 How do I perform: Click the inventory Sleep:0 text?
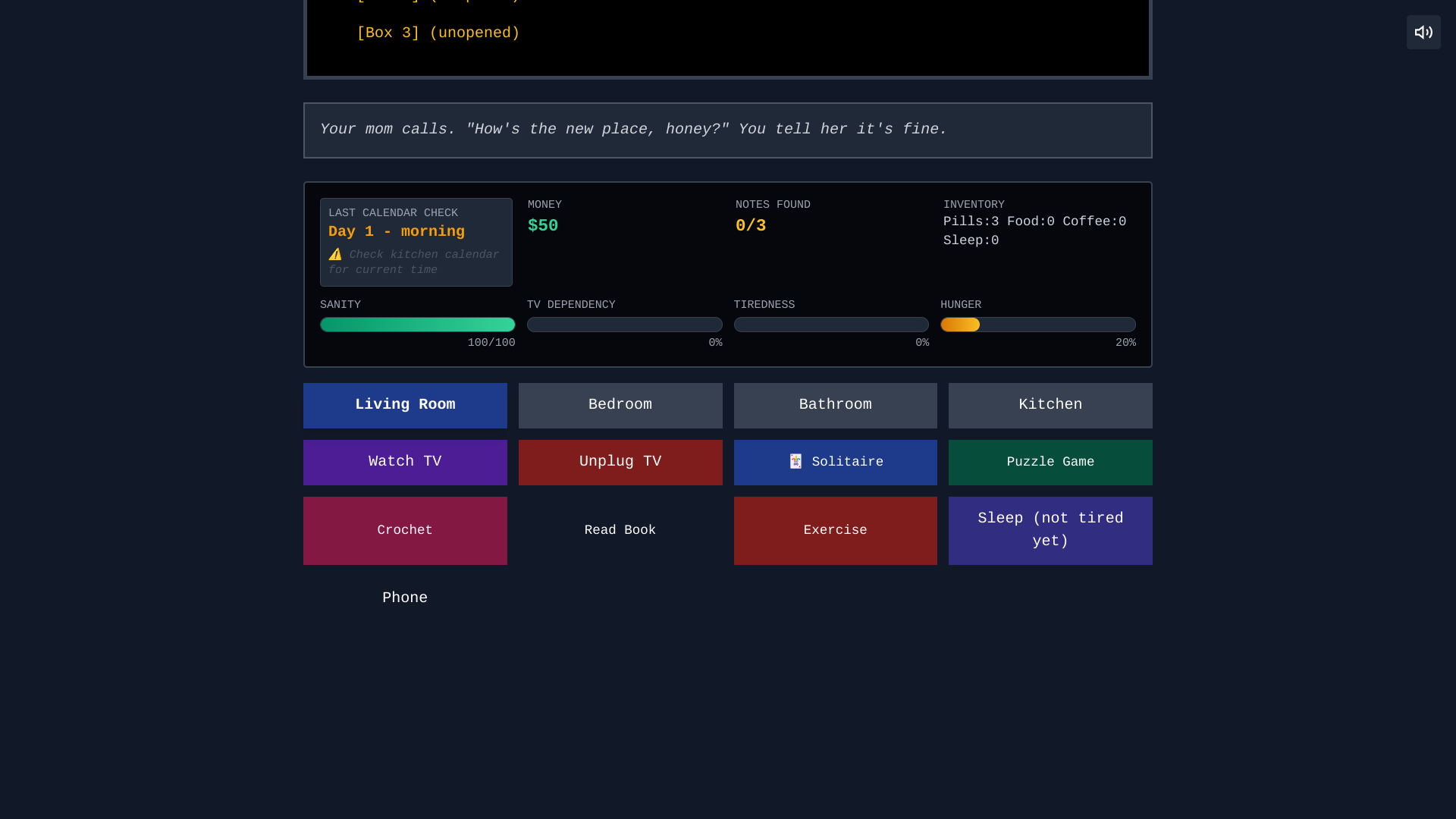(971, 240)
